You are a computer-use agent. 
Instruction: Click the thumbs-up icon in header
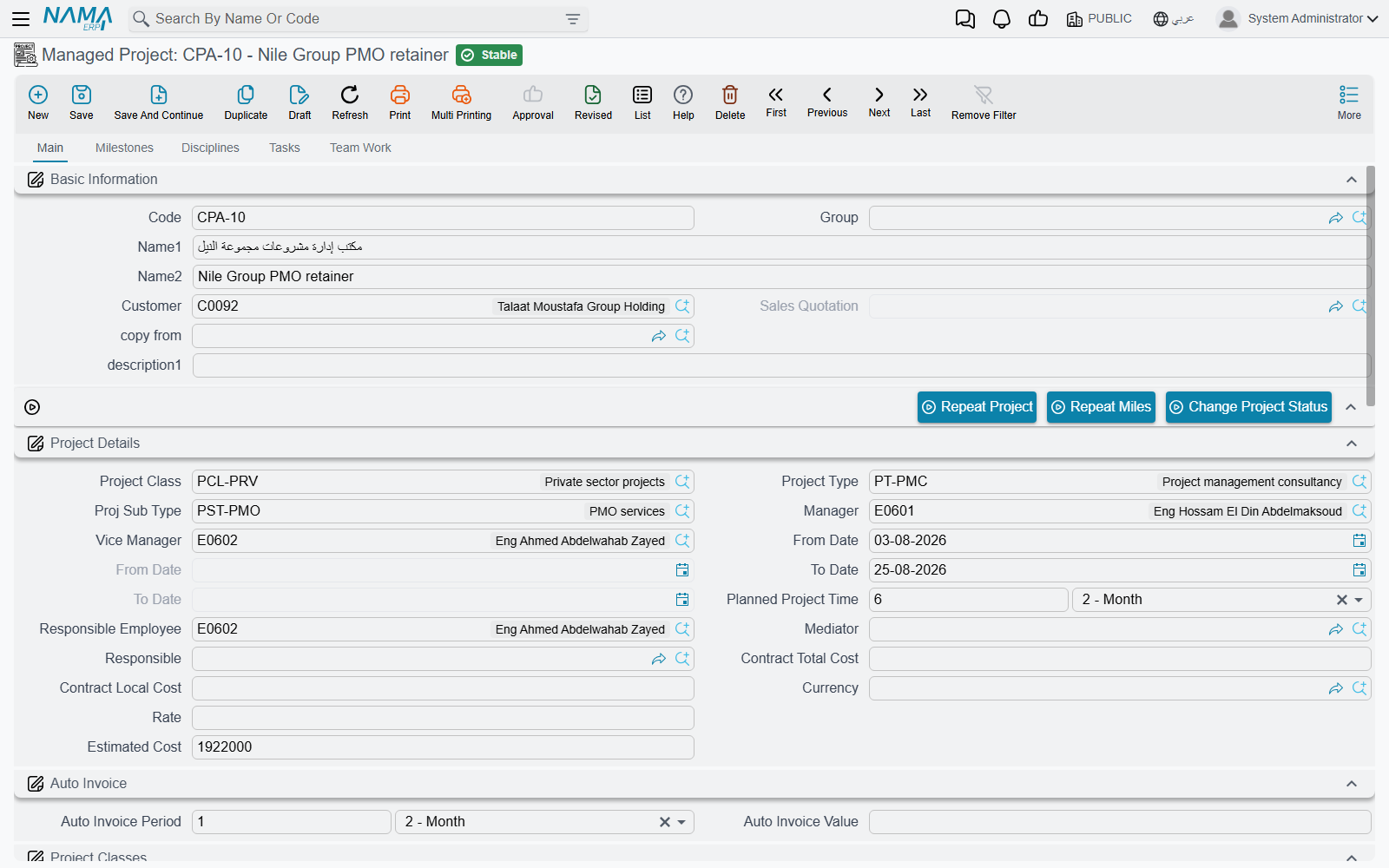[x=1038, y=18]
